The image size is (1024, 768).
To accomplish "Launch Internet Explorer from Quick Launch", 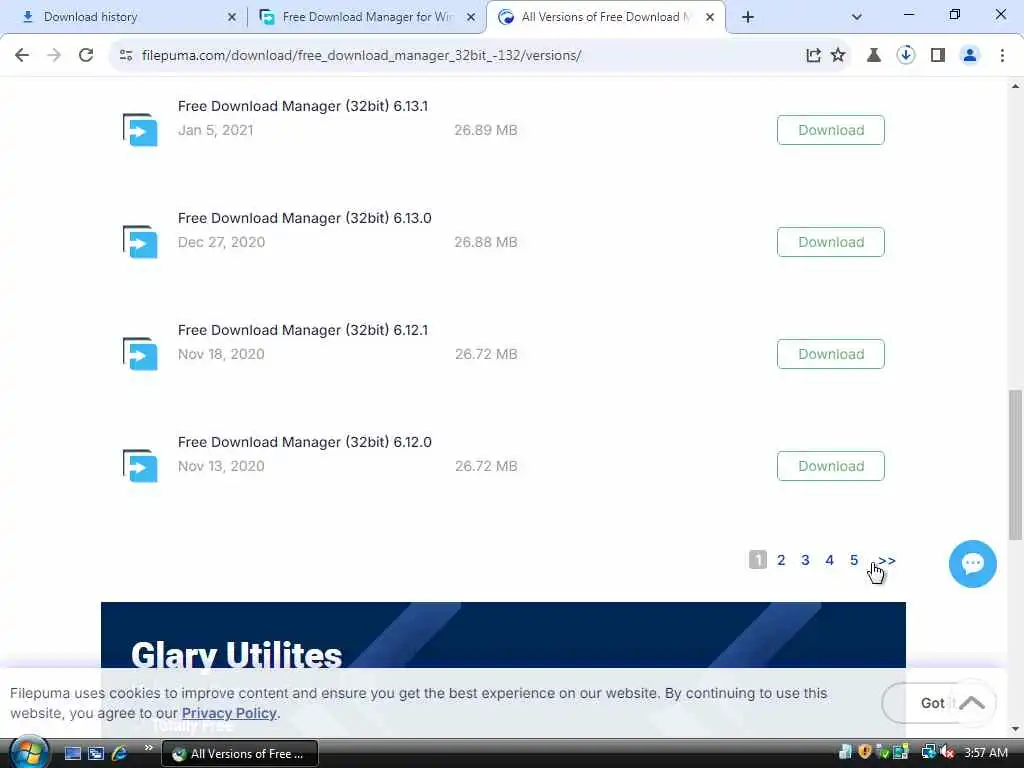I will [x=120, y=754].
